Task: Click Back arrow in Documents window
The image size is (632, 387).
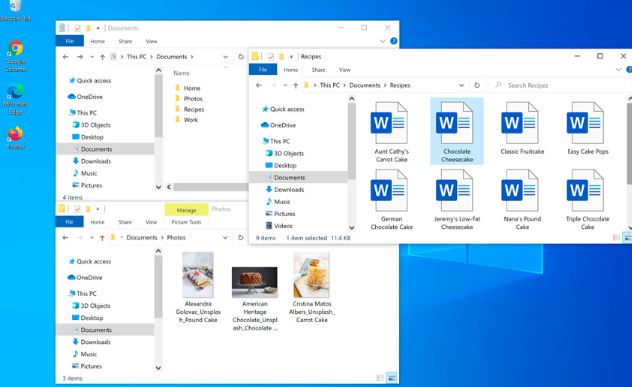Action: point(65,57)
